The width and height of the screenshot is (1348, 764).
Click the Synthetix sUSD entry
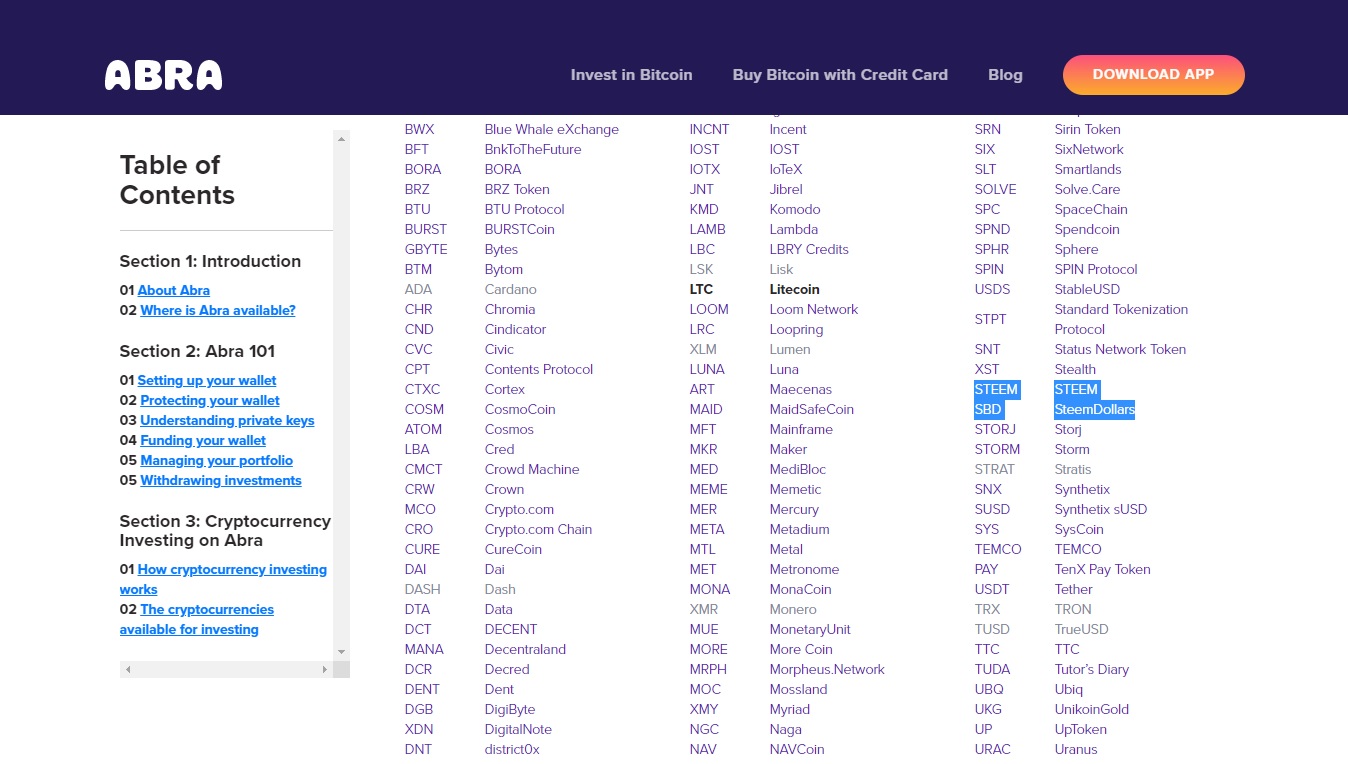click(x=1100, y=509)
